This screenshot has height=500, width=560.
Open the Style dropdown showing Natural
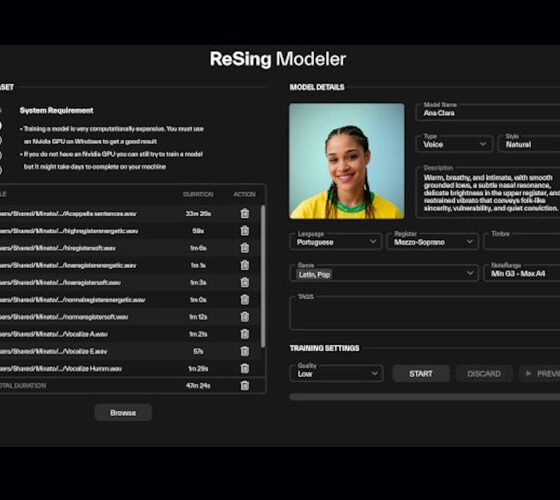tap(529, 144)
